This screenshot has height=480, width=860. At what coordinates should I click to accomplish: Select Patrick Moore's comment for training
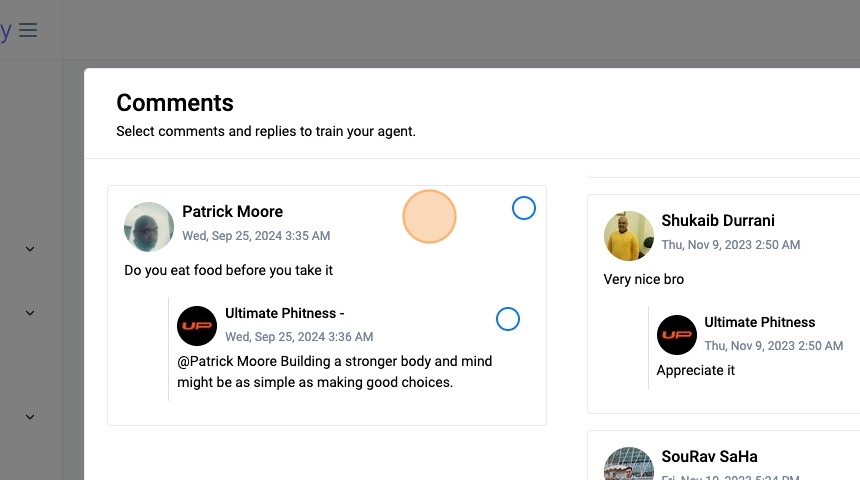[x=524, y=208]
